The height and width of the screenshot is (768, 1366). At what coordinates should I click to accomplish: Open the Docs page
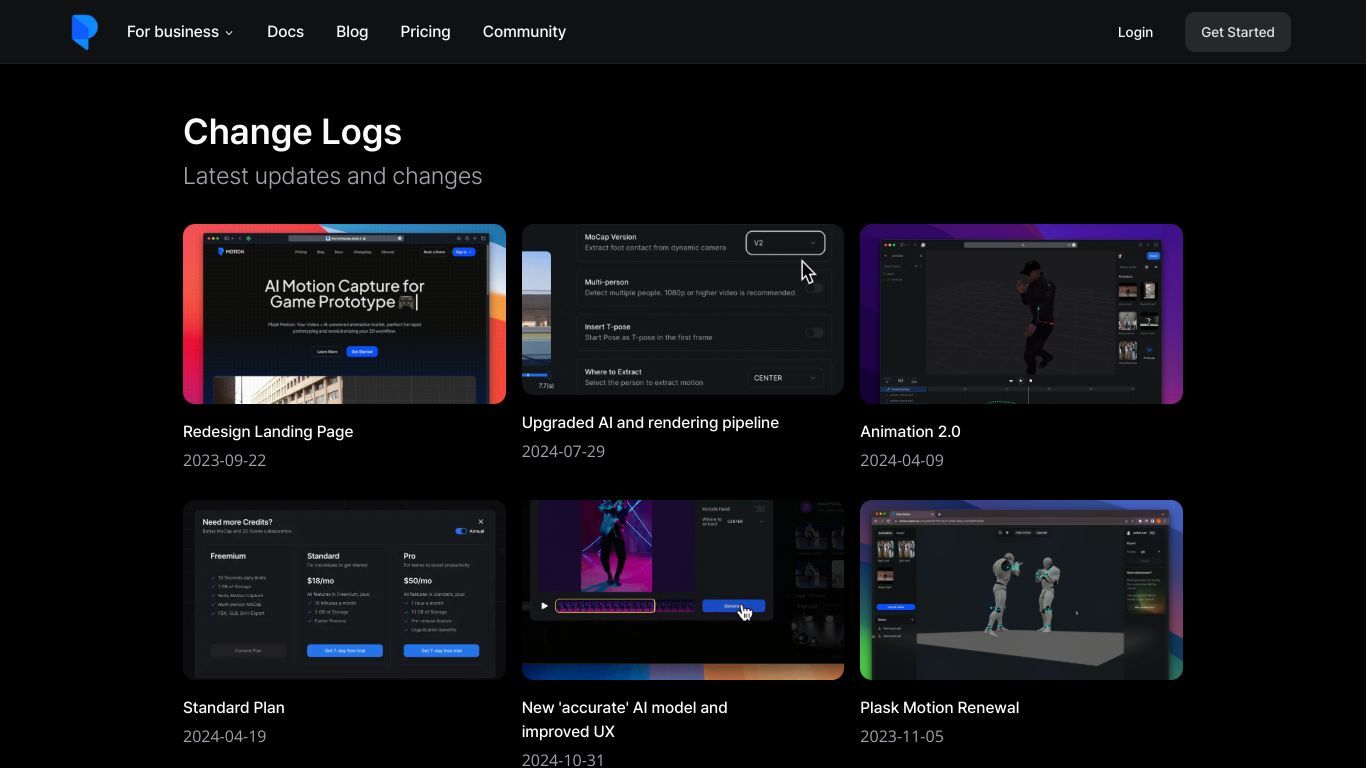(x=285, y=32)
